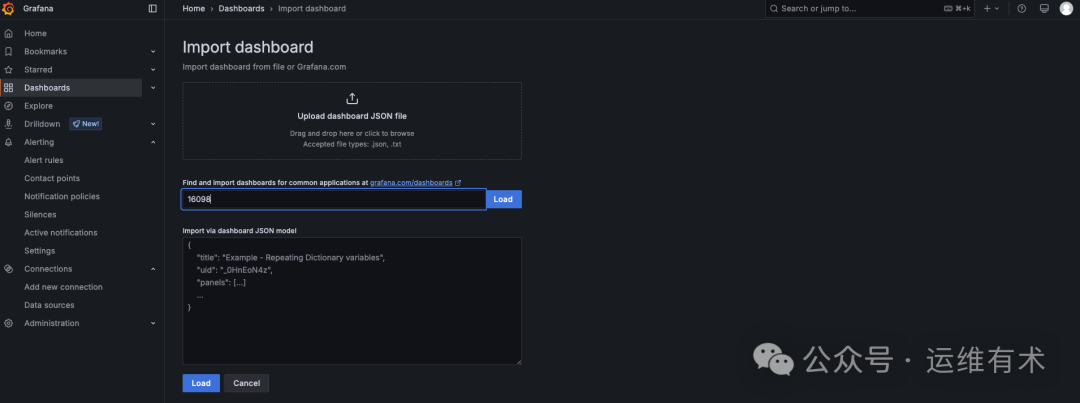Click the Home house icon in sidebar

[x=8, y=33]
